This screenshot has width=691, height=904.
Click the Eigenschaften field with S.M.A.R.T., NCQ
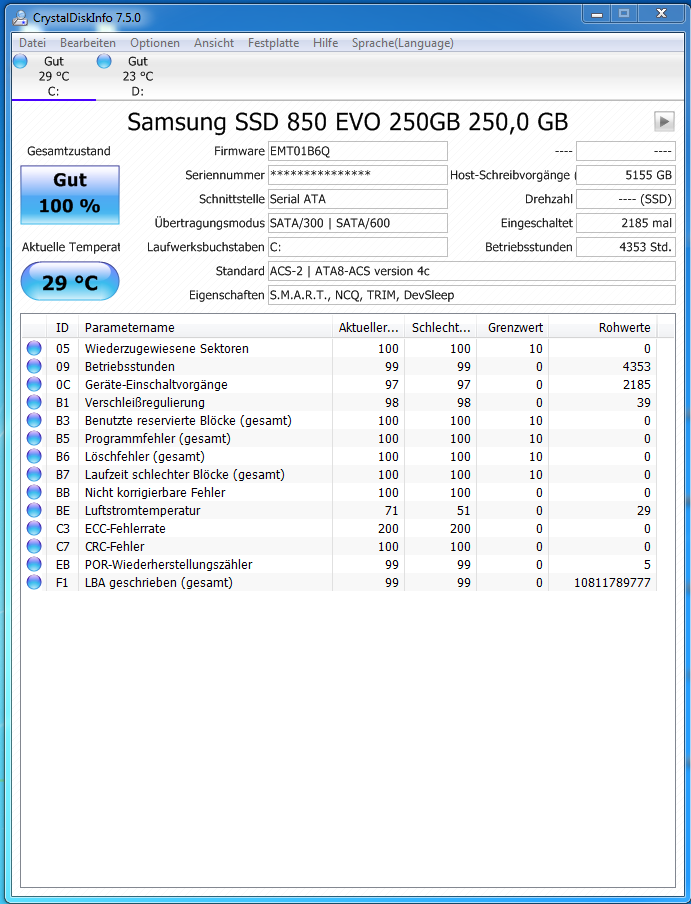(x=471, y=295)
